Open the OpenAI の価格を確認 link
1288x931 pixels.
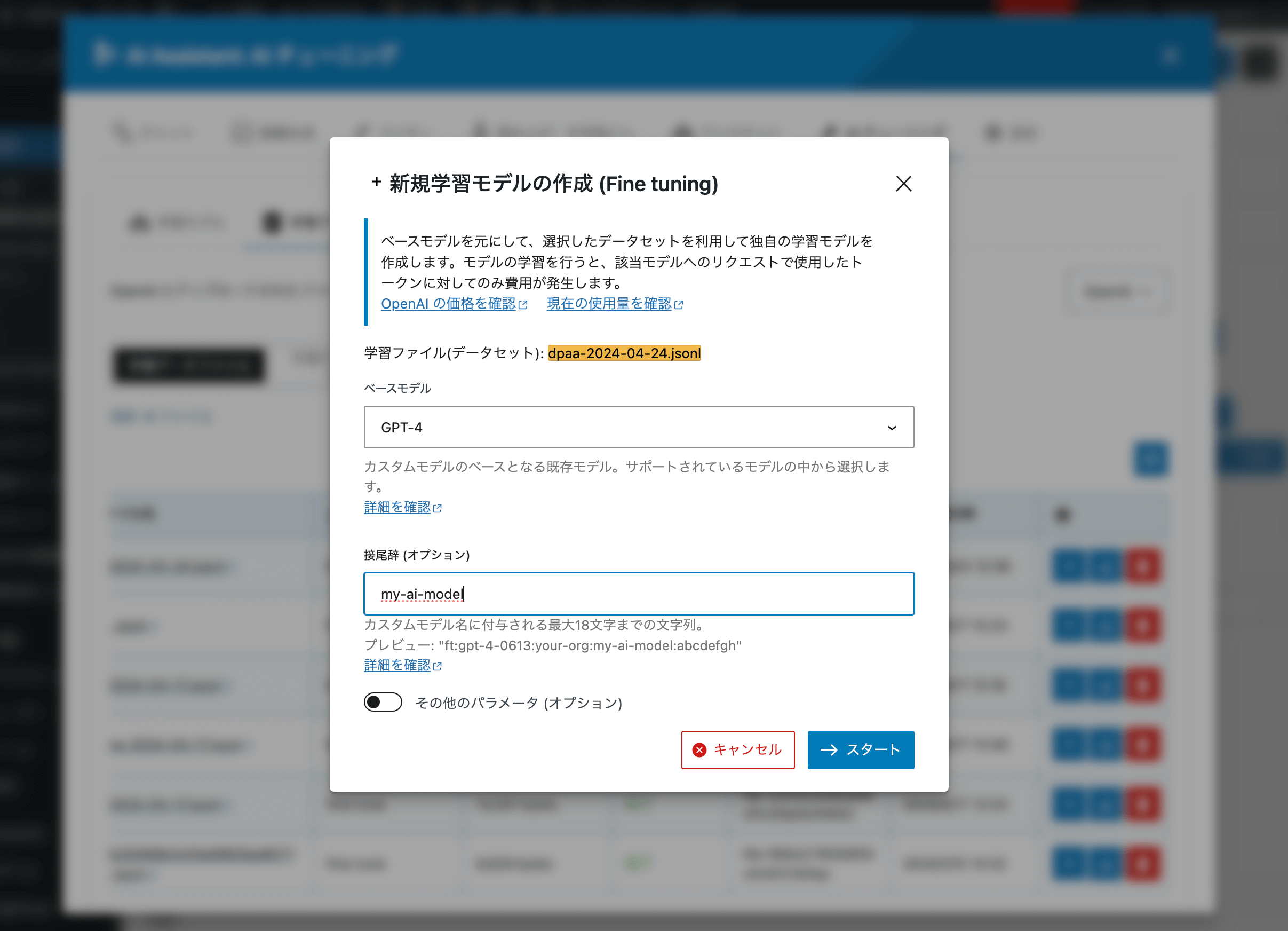pyautogui.click(x=454, y=304)
